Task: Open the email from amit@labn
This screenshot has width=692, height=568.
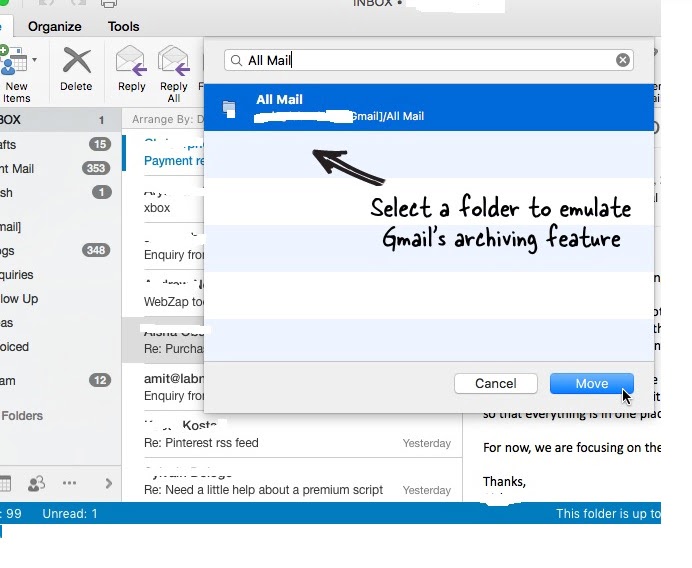Action: (163, 387)
